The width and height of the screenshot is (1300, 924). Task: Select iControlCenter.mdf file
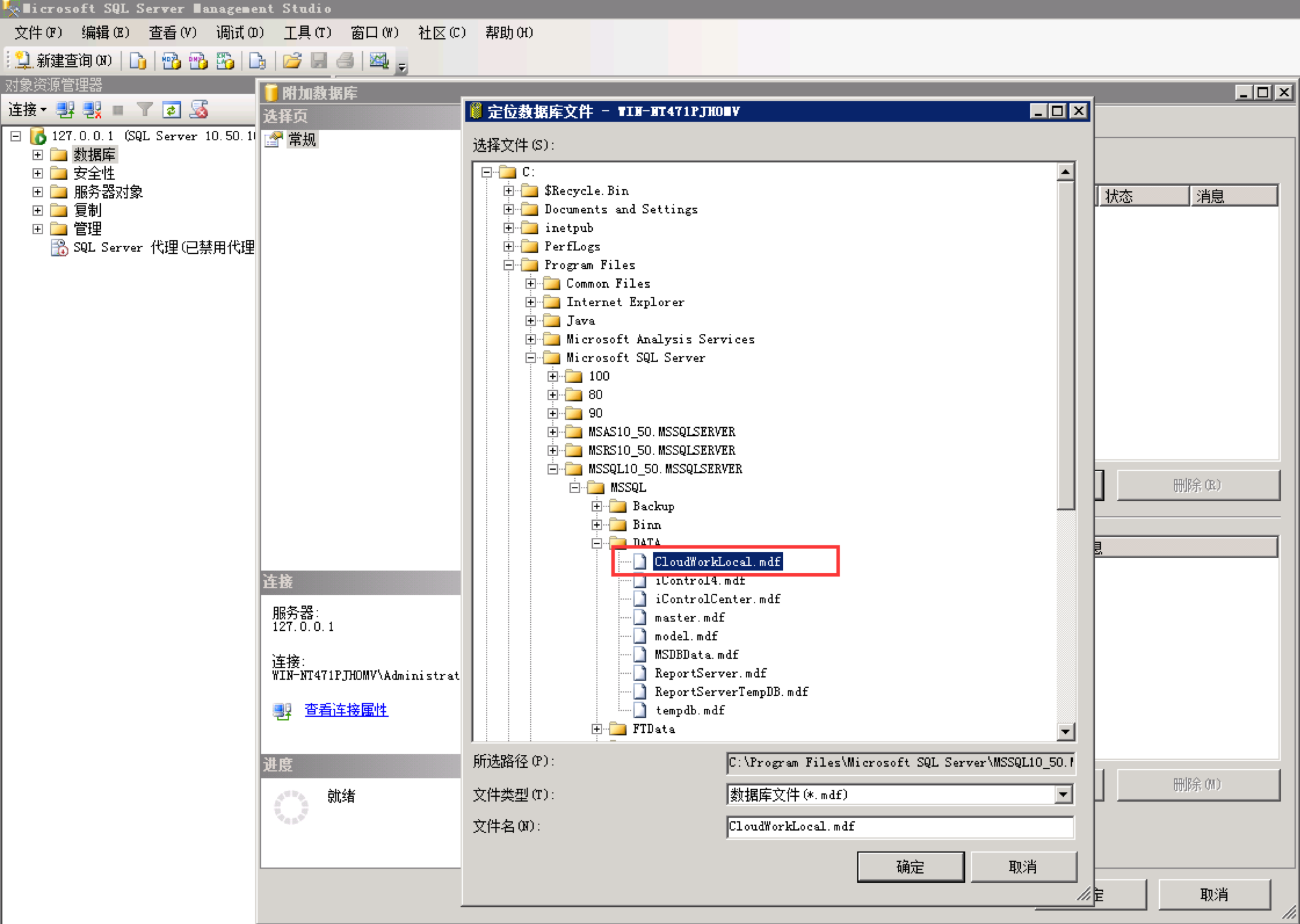tap(718, 599)
